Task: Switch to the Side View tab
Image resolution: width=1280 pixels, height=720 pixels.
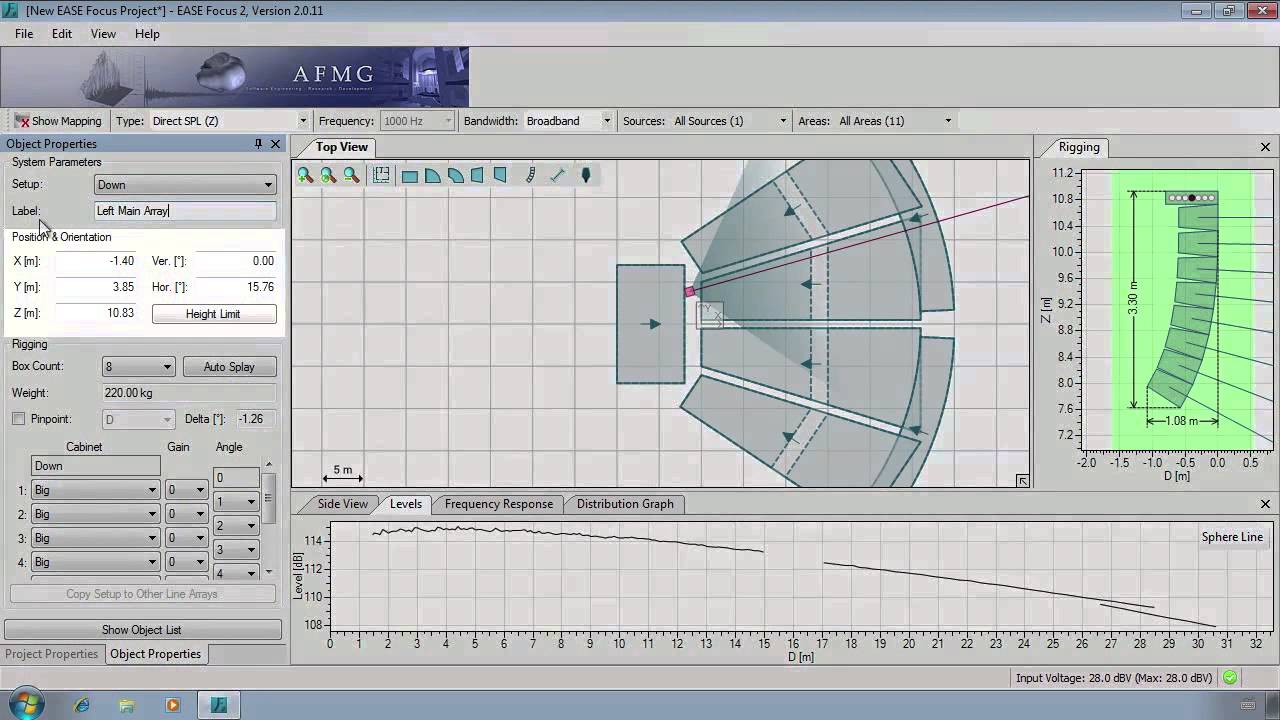Action: coord(342,504)
